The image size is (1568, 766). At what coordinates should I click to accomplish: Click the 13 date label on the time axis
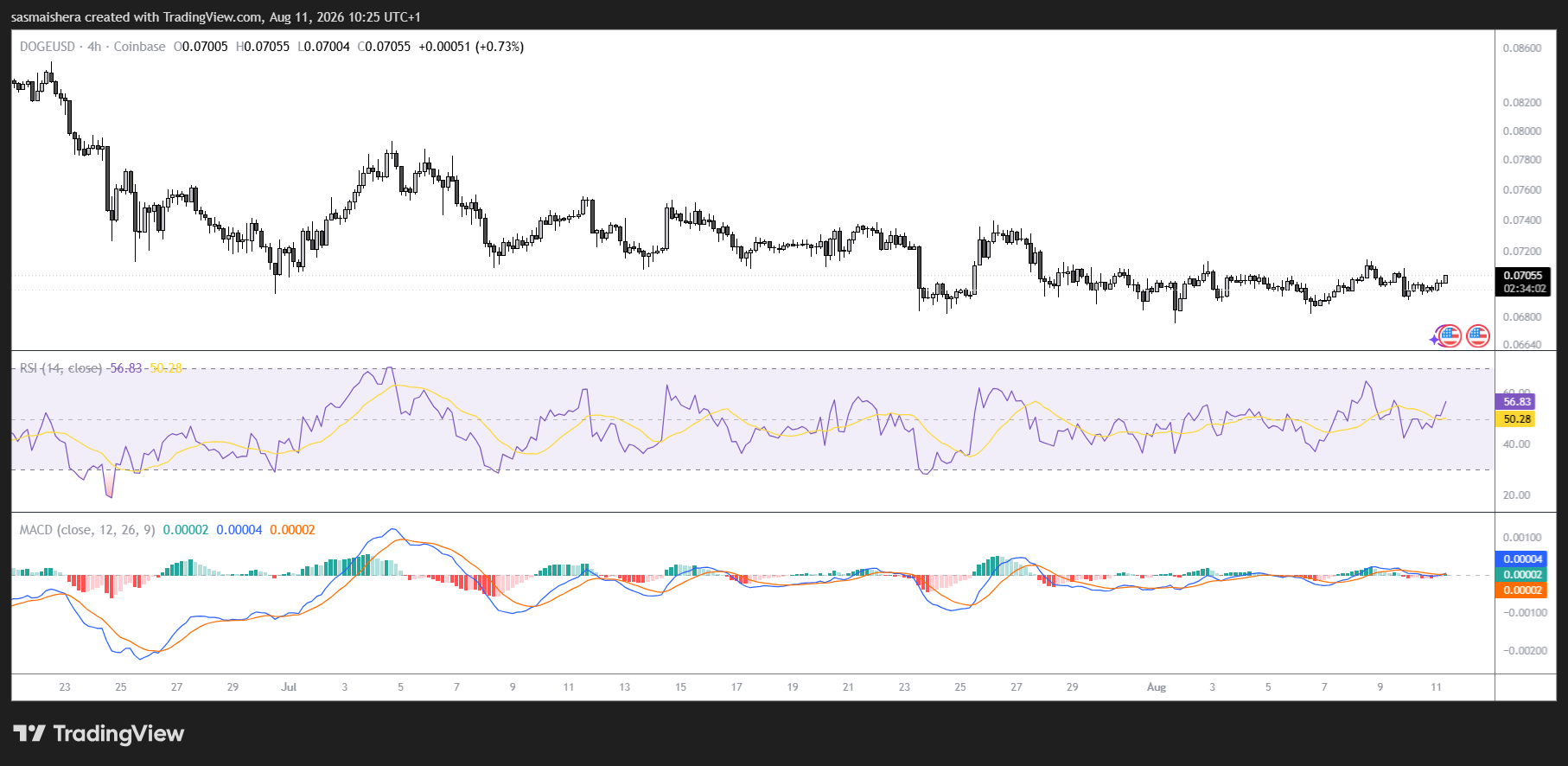625,687
